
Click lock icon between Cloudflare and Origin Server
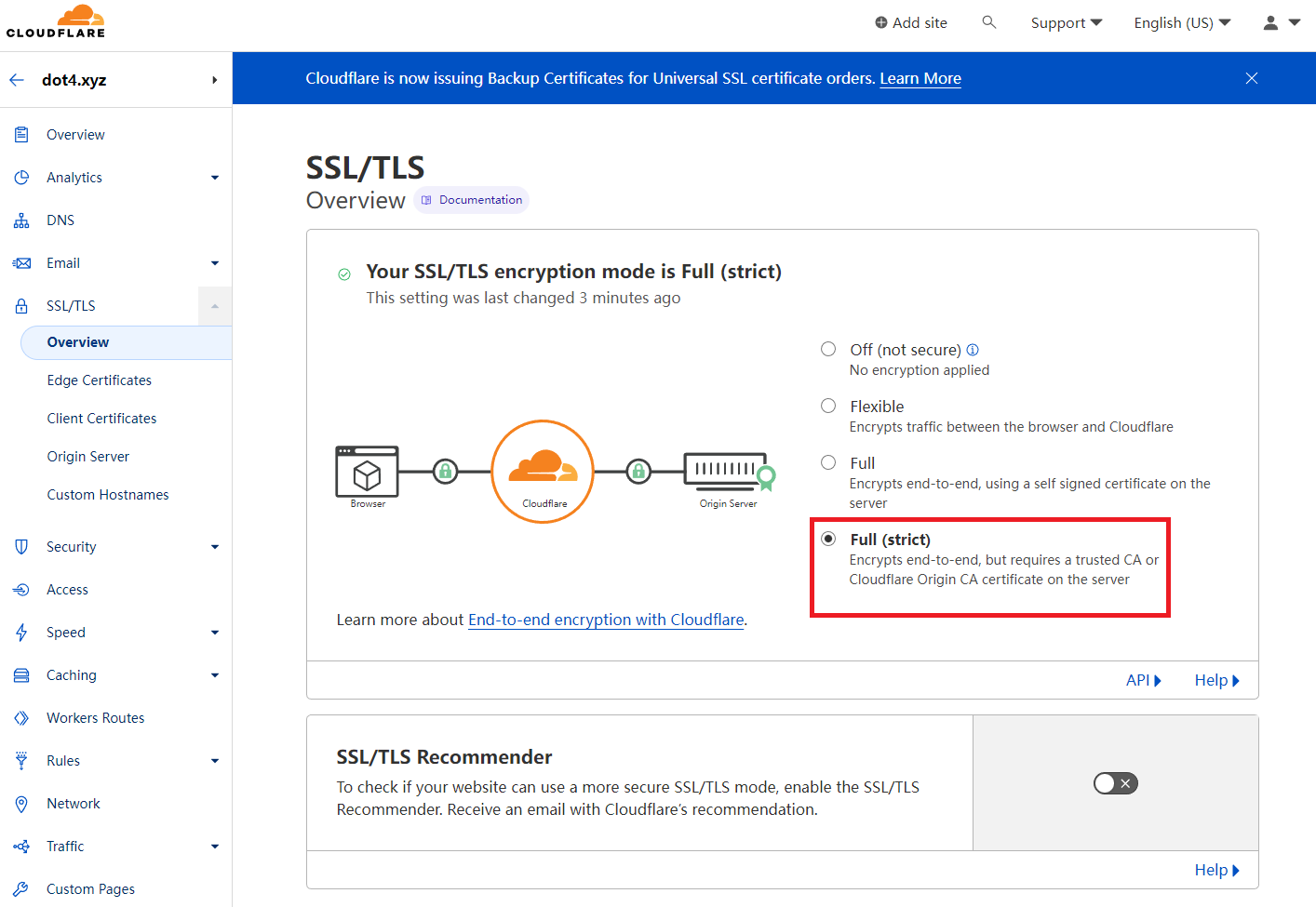tap(638, 471)
